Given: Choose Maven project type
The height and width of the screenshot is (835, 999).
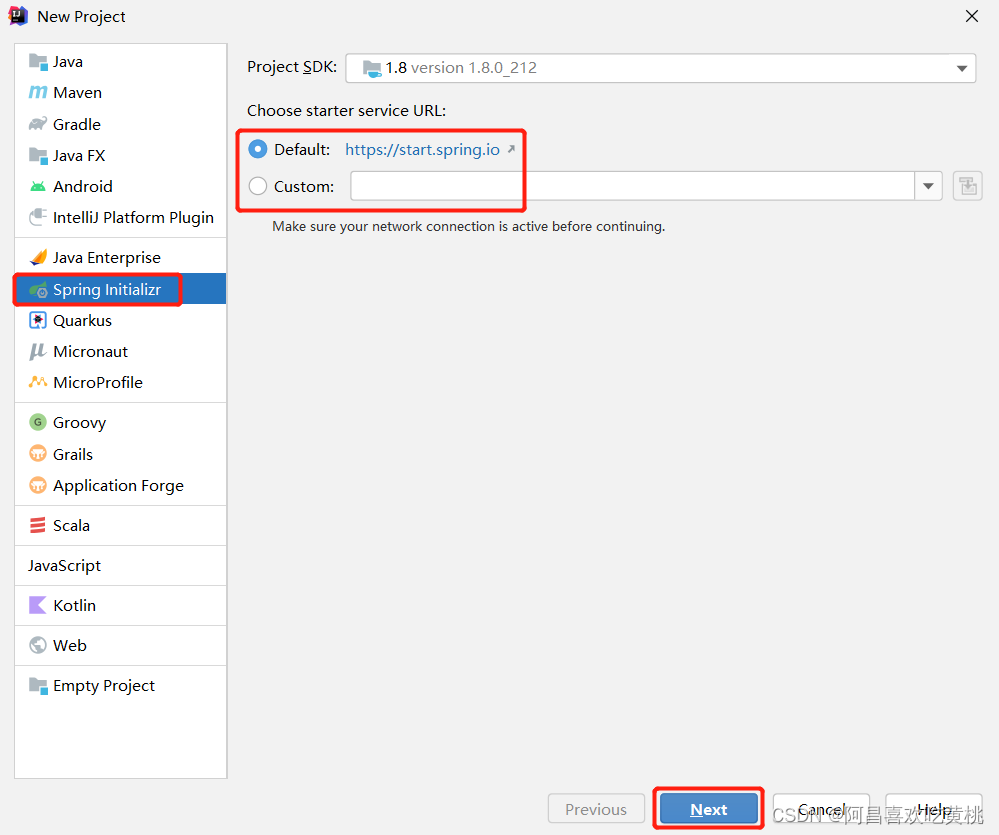Looking at the screenshot, I should tap(120, 93).
